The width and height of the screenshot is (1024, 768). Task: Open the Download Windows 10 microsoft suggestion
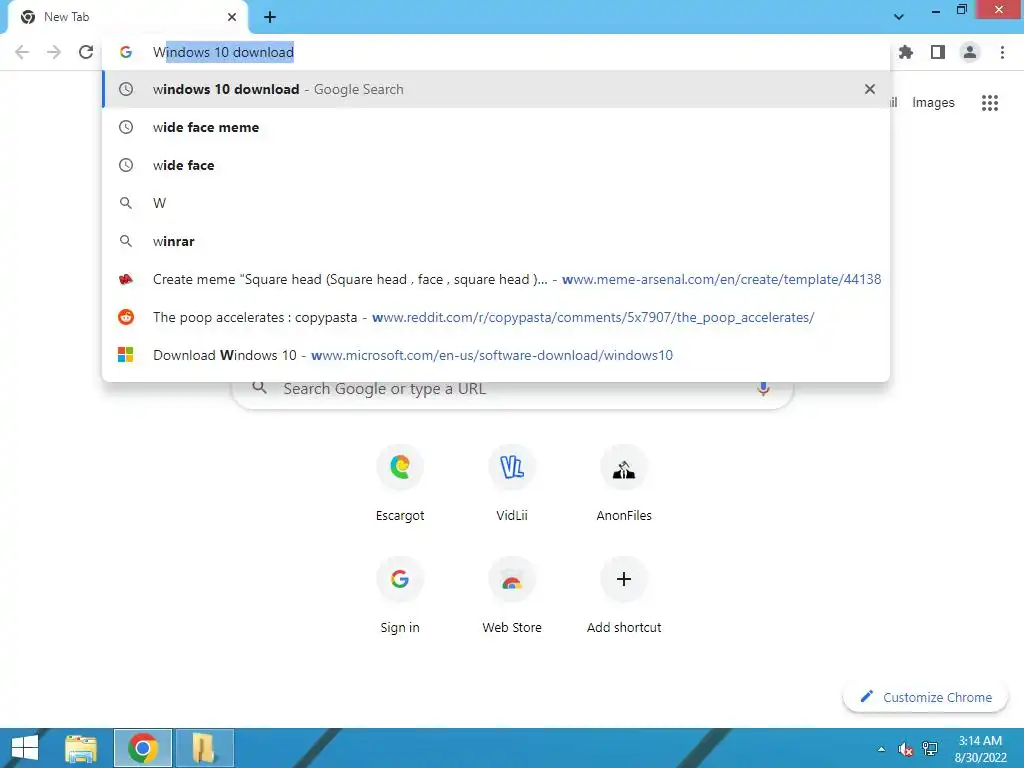[496, 355]
